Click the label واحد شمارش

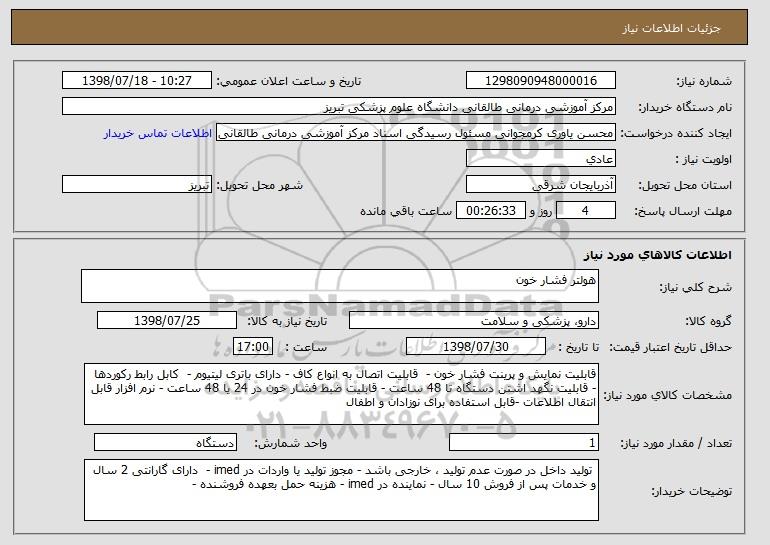(291, 444)
